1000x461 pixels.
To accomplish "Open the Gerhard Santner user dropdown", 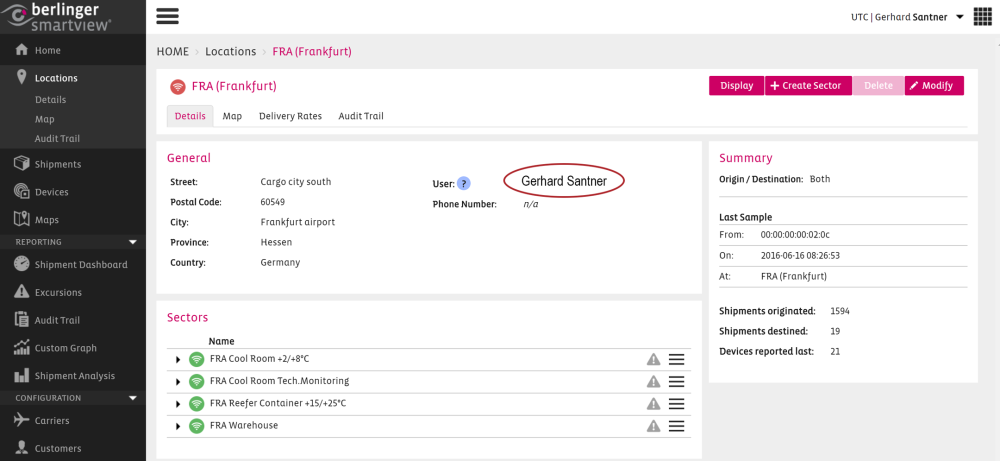I will click(959, 17).
